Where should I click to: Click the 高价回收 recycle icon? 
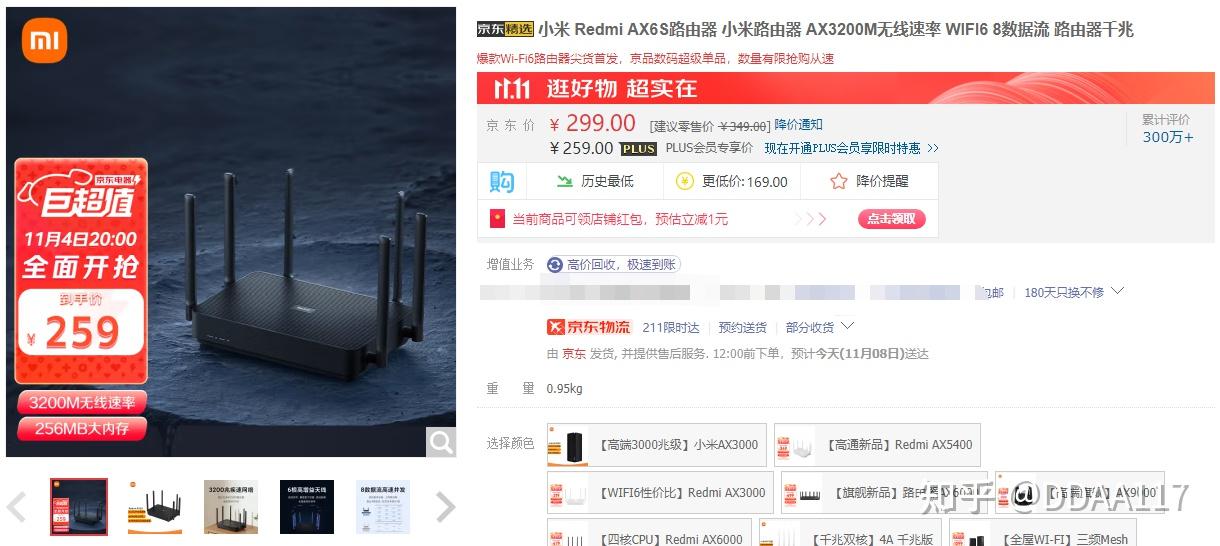click(555, 264)
